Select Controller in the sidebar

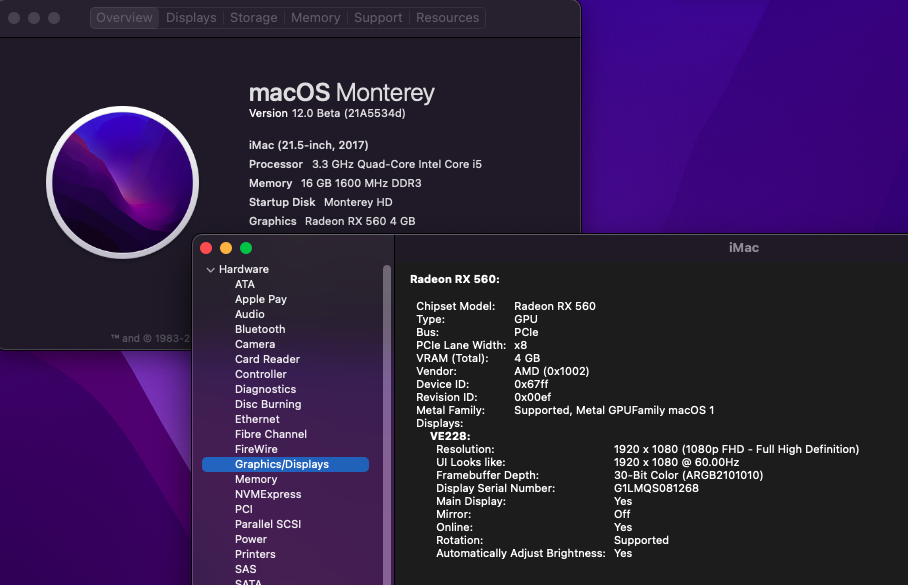(x=261, y=375)
